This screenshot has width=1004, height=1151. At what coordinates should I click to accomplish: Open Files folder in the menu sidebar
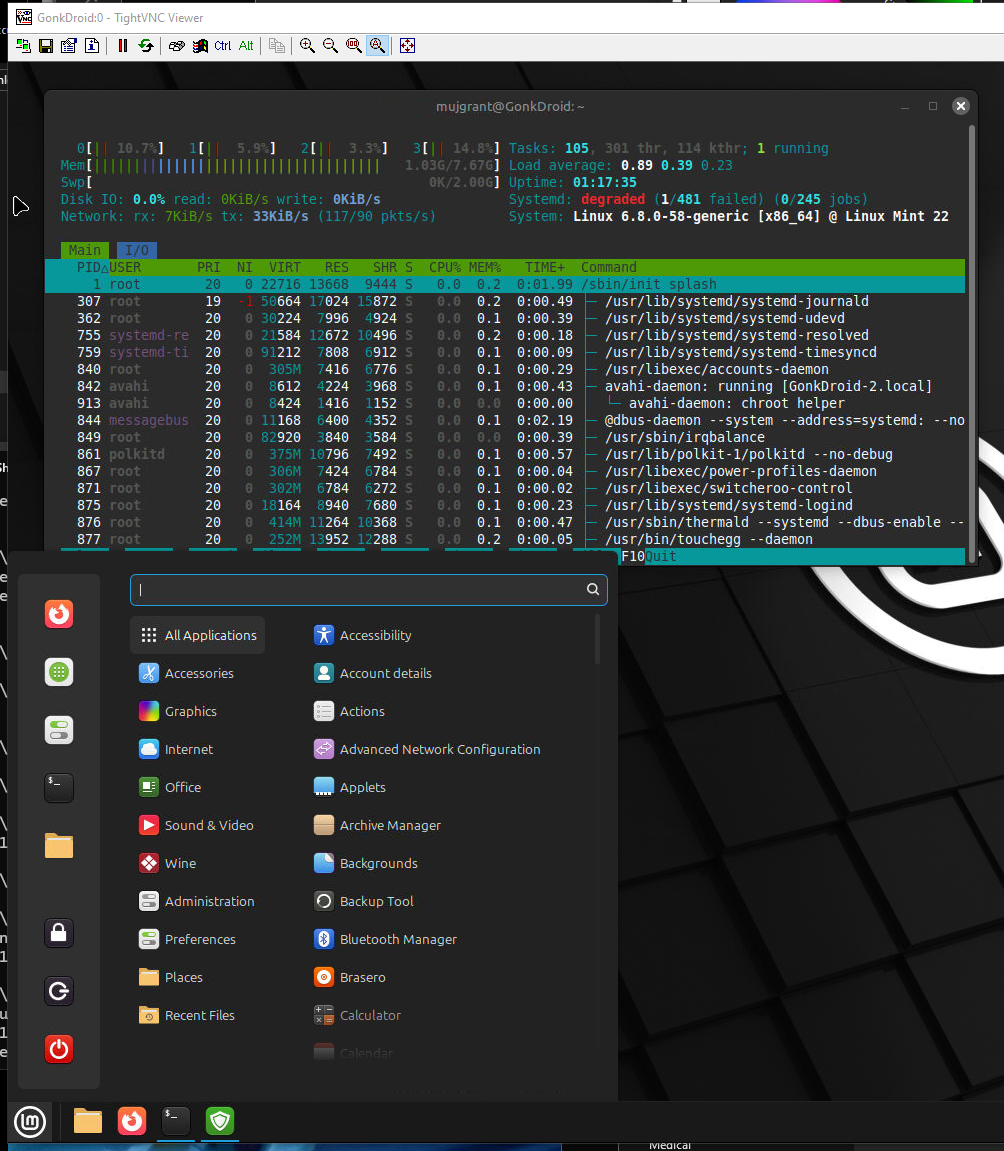coord(59,846)
